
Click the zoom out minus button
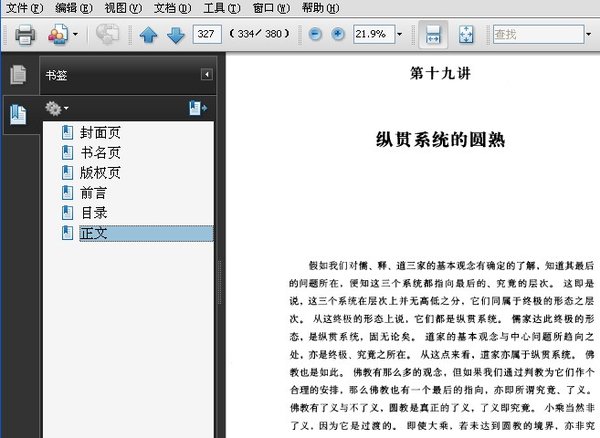pyautogui.click(x=315, y=35)
